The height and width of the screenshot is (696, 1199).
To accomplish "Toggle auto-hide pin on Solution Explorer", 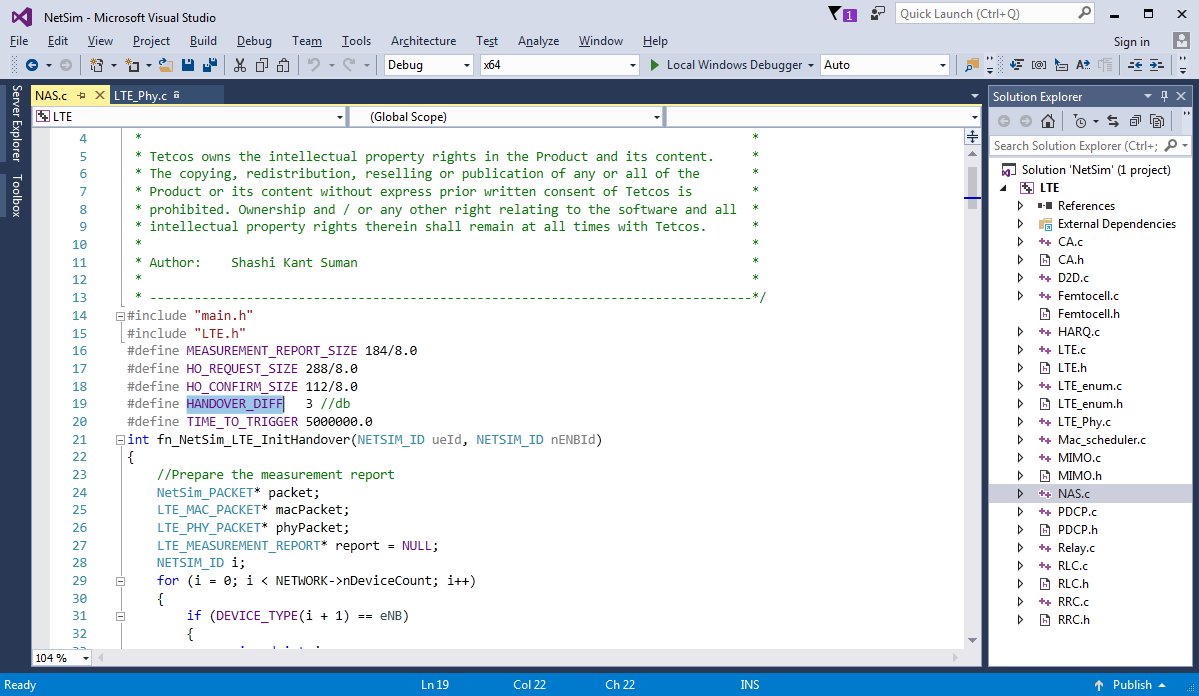I will (x=1165, y=96).
